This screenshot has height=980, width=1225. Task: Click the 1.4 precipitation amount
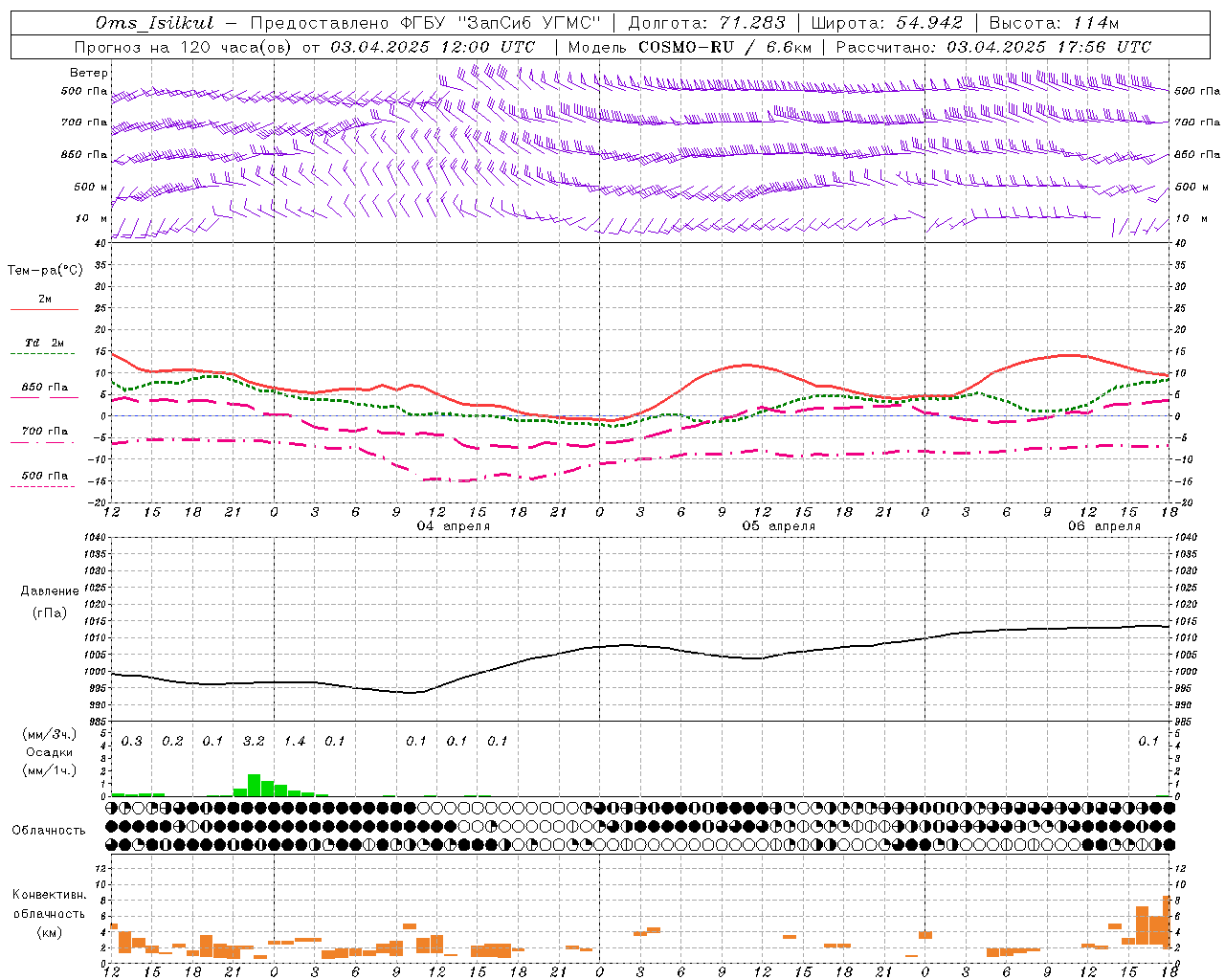294,742
